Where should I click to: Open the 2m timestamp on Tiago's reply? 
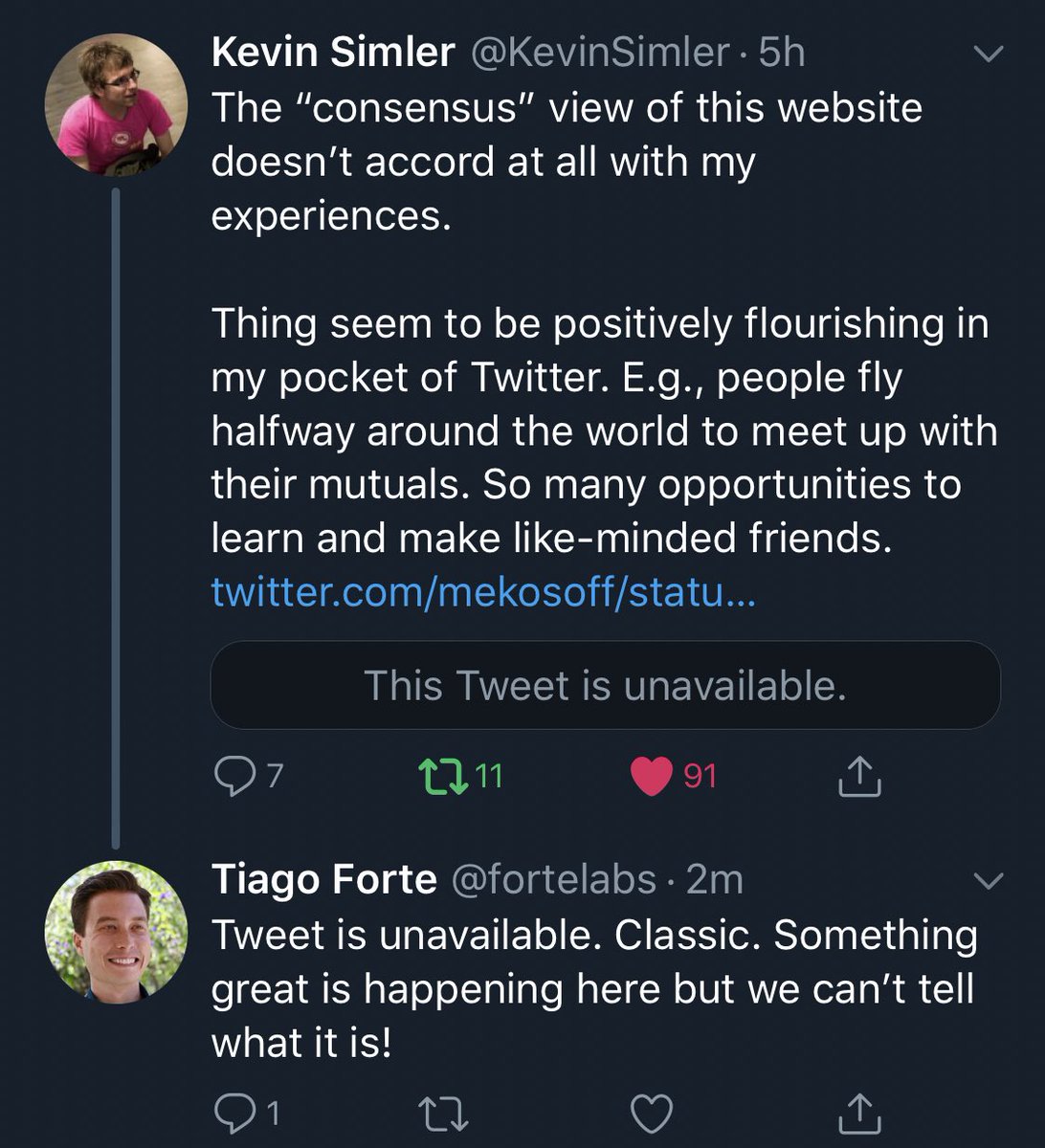[x=715, y=878]
